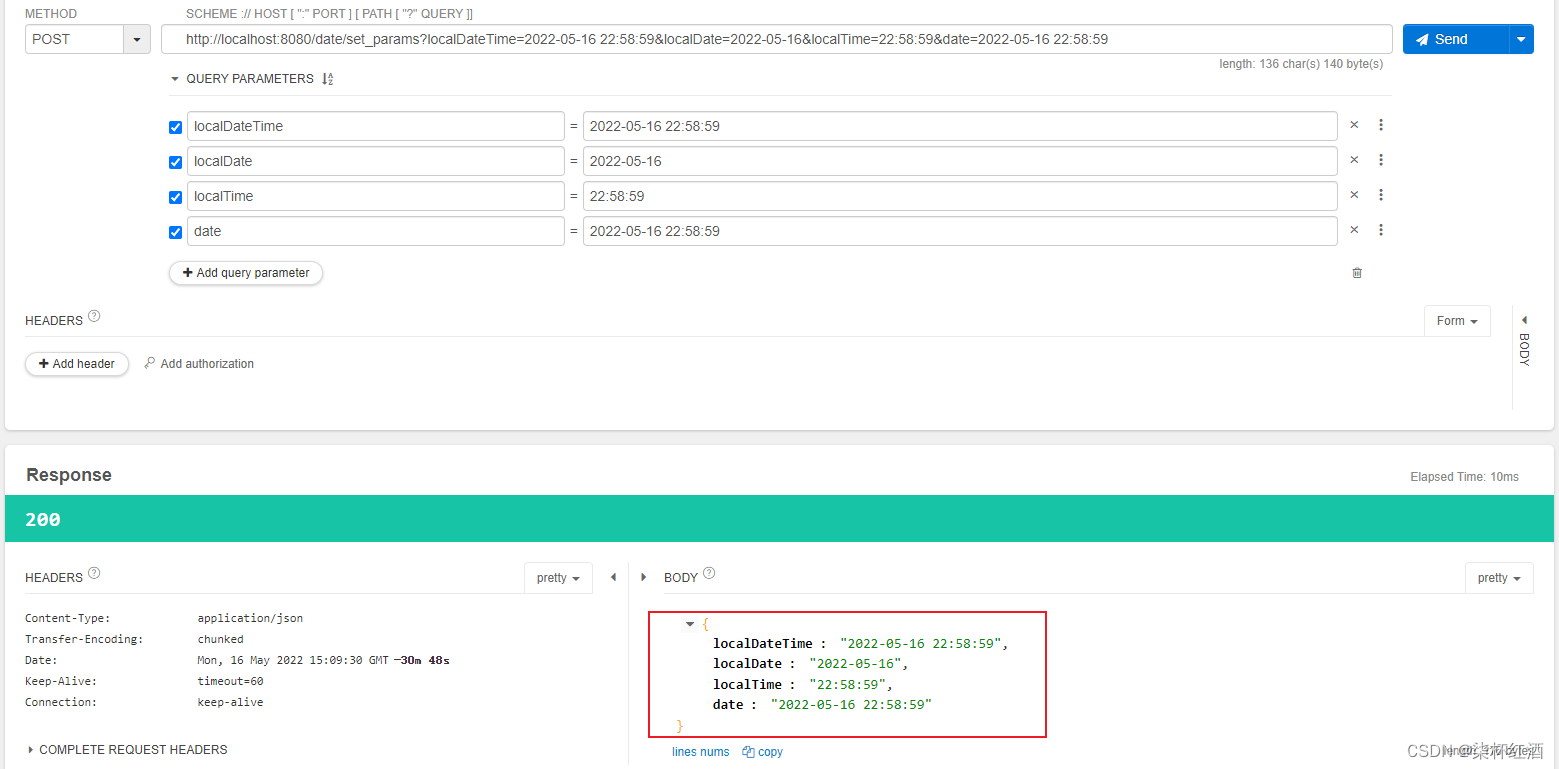Image resolution: width=1559 pixels, height=769 pixels.
Task: Click the Elapsed Time: 10ms text
Action: tap(1464, 477)
